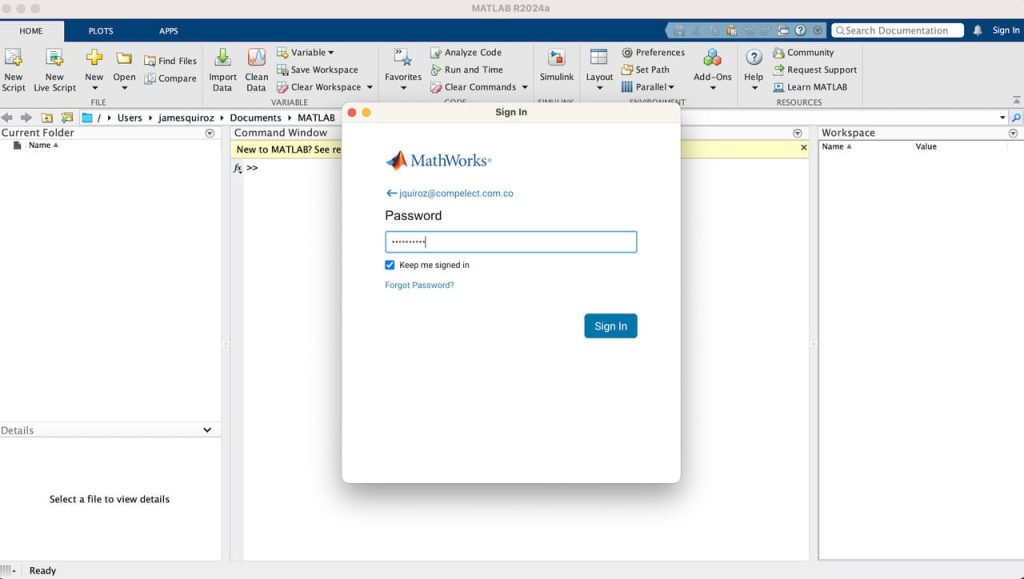The width and height of the screenshot is (1024, 579).
Task: Open Learn MATLAB
Action: [810, 87]
